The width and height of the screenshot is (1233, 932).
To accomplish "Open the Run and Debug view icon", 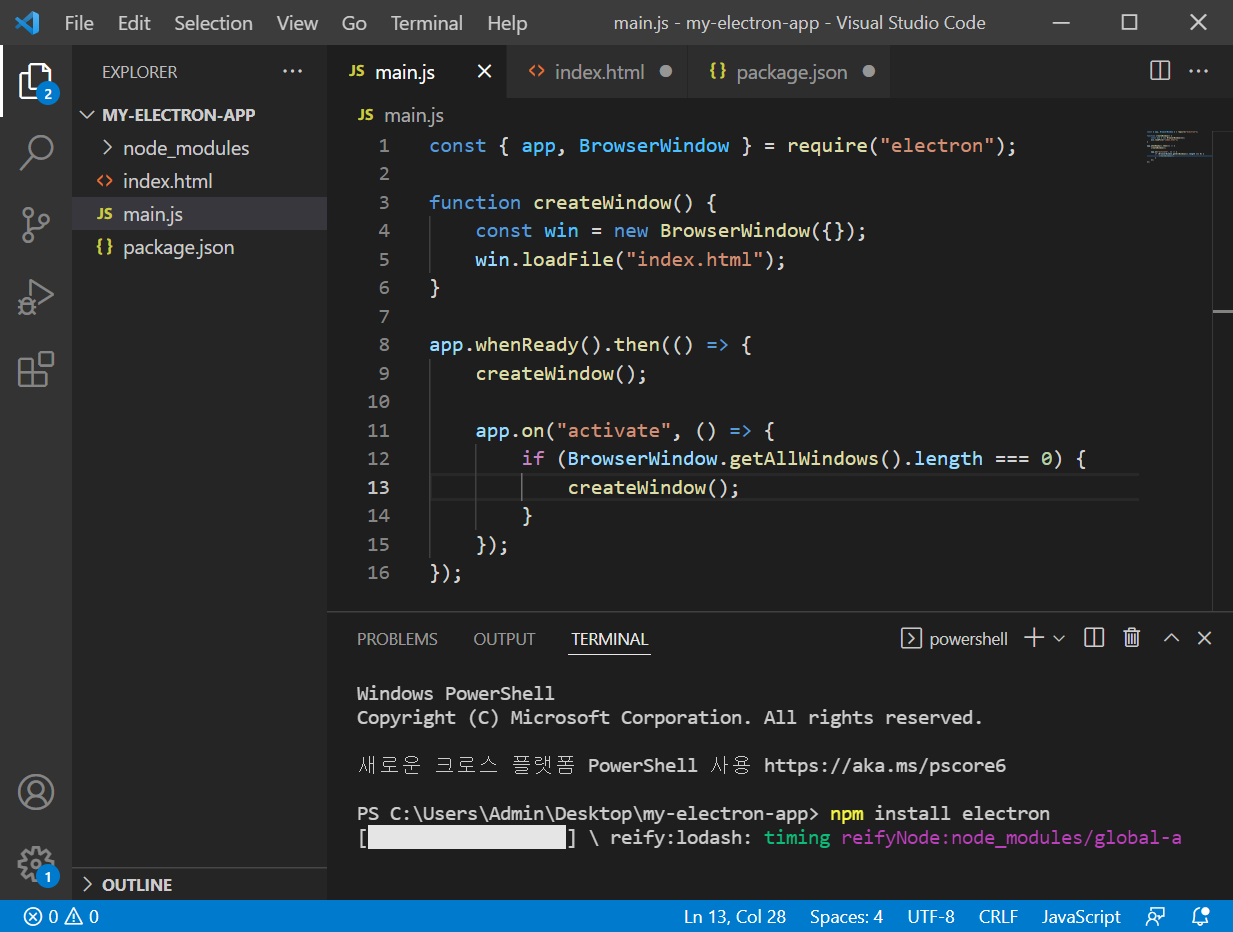I will pyautogui.click(x=36, y=297).
